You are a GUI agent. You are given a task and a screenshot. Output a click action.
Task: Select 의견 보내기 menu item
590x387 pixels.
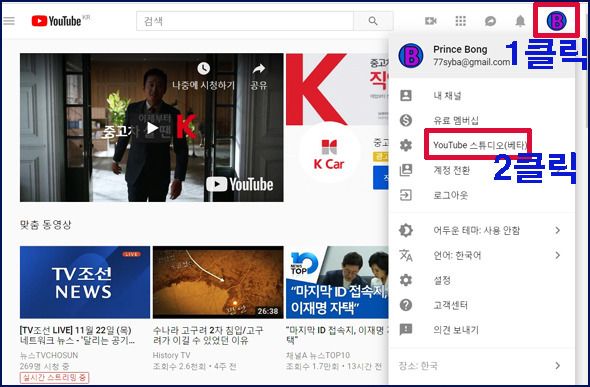482,330
